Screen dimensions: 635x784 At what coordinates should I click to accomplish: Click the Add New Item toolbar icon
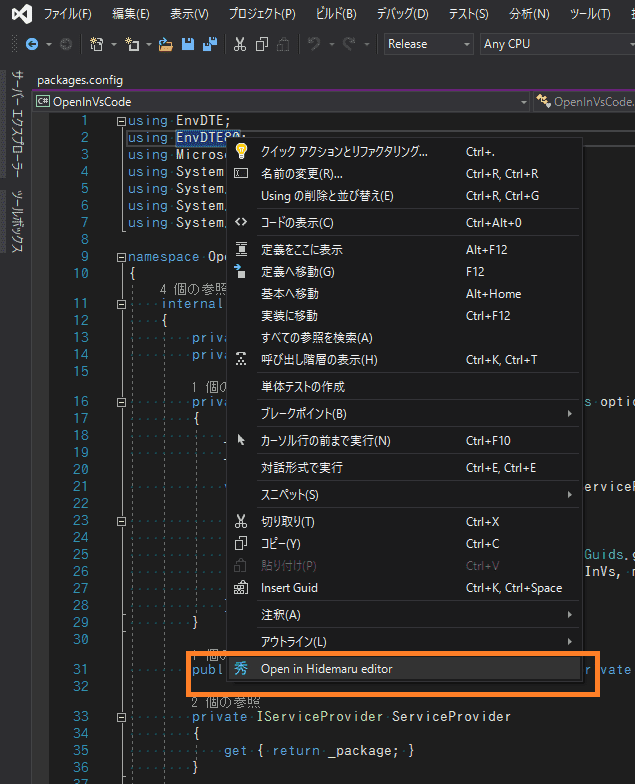tap(132, 44)
